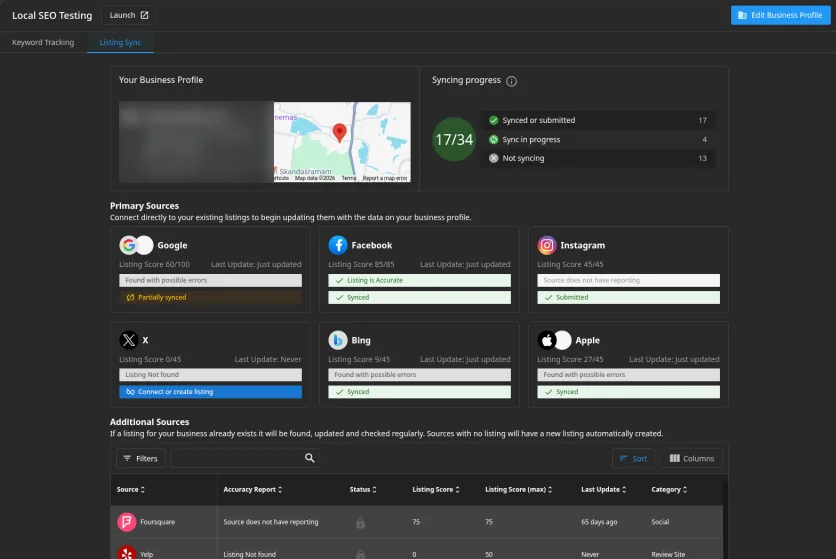Click the Facebook logo icon
The image size is (836, 559).
[337, 245]
